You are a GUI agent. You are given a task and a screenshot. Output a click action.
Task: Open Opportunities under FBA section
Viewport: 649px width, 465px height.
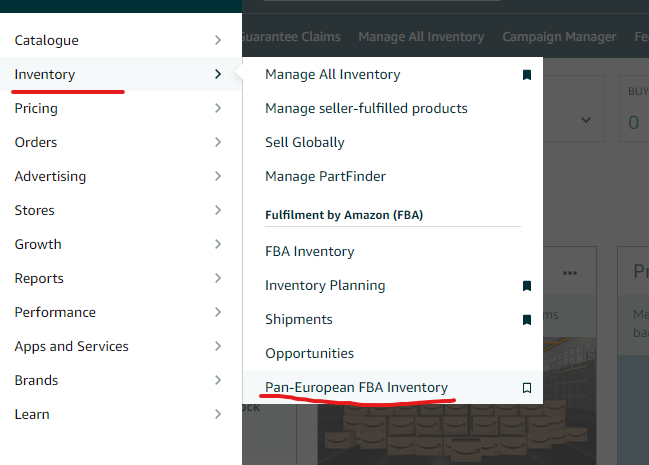310,354
